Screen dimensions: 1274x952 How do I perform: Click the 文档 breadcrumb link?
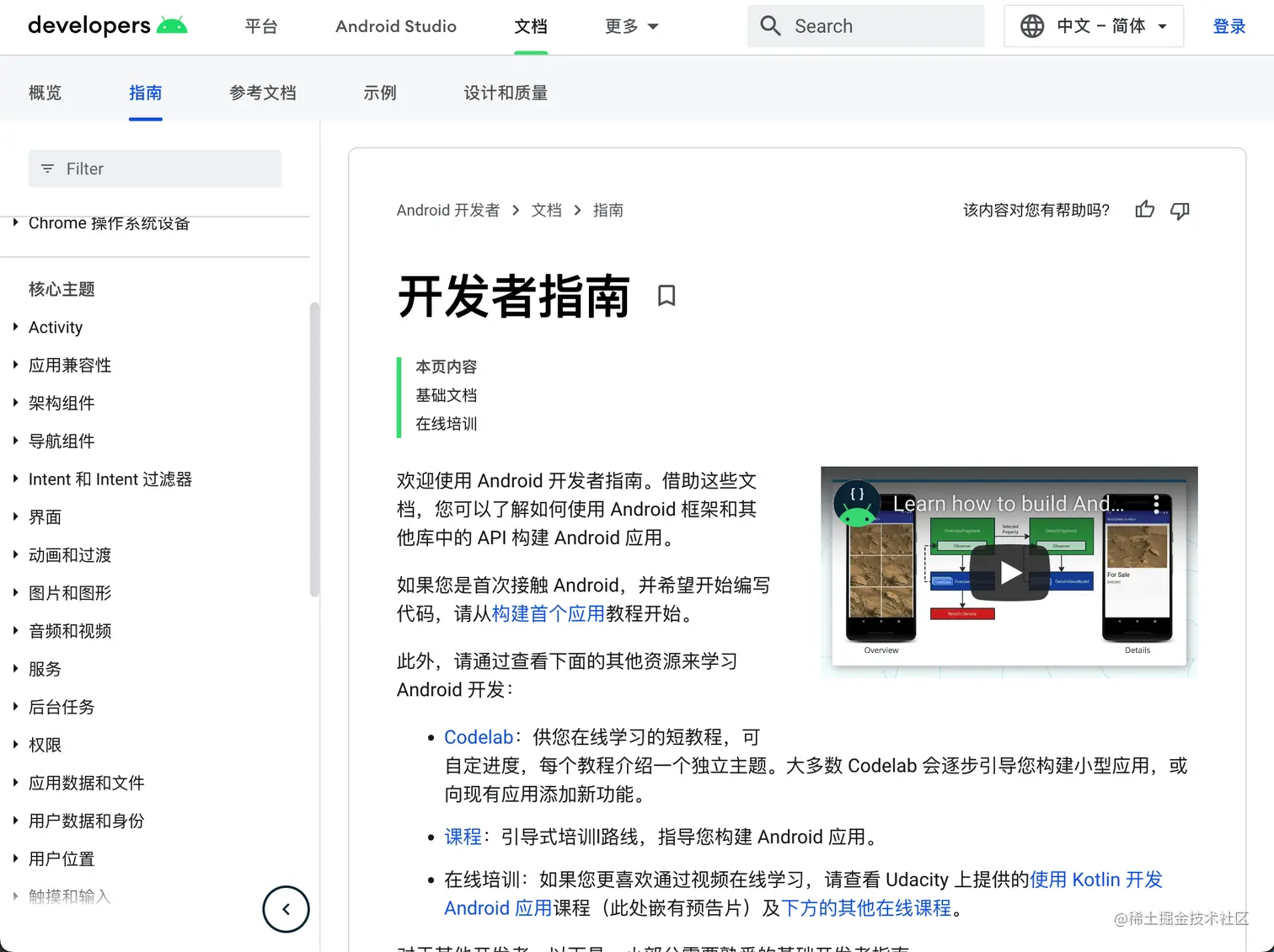(x=546, y=210)
